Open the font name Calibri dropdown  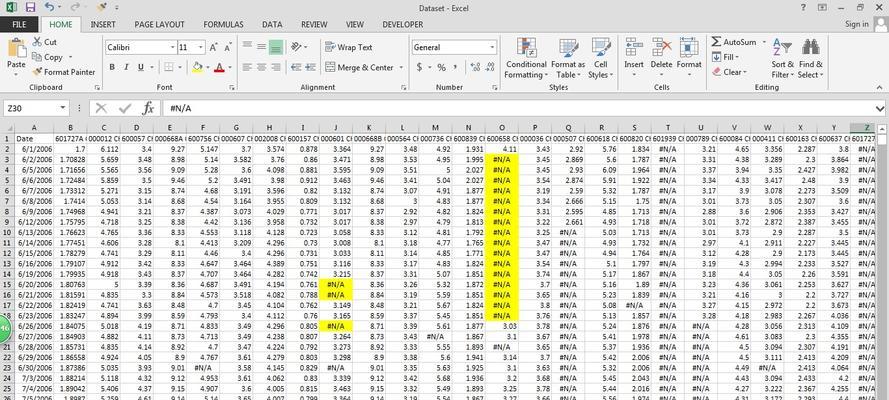tap(172, 48)
